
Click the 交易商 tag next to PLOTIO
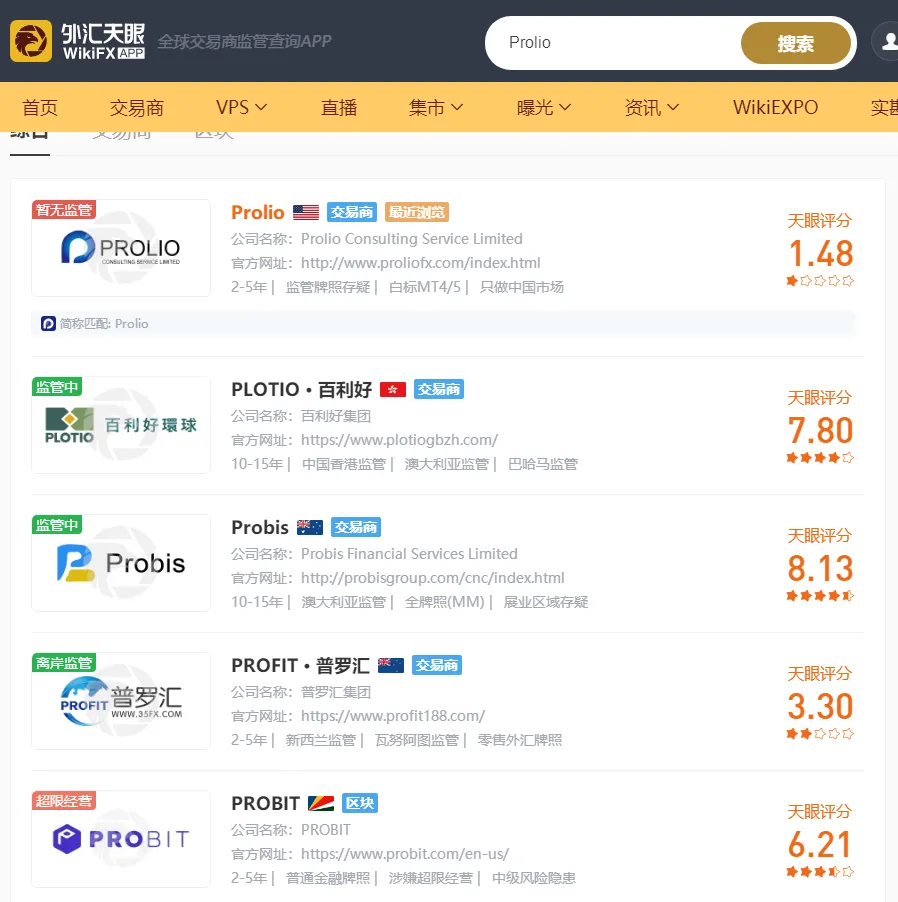point(439,389)
